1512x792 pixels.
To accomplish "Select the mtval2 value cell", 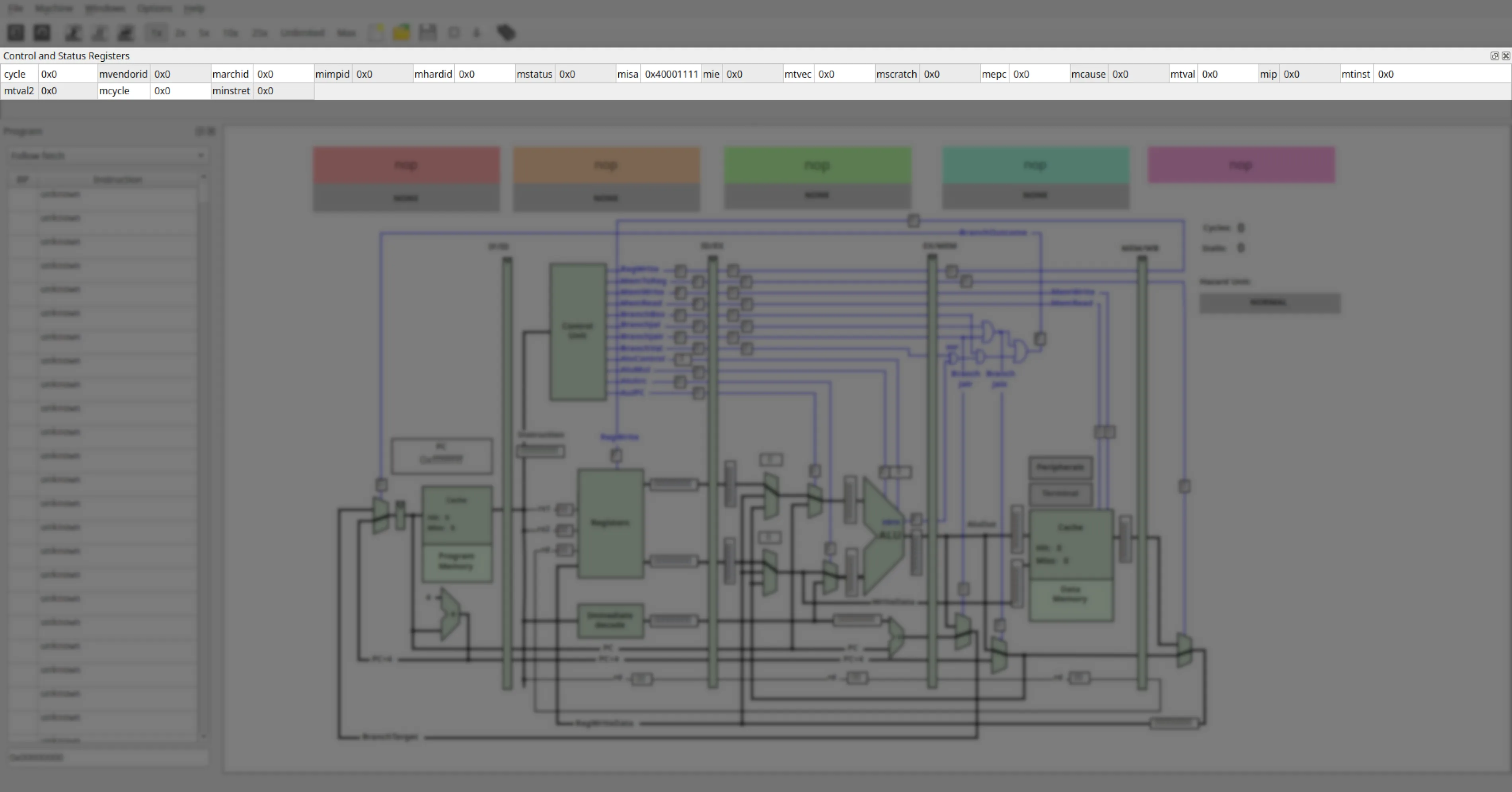I will pyautogui.click(x=68, y=91).
